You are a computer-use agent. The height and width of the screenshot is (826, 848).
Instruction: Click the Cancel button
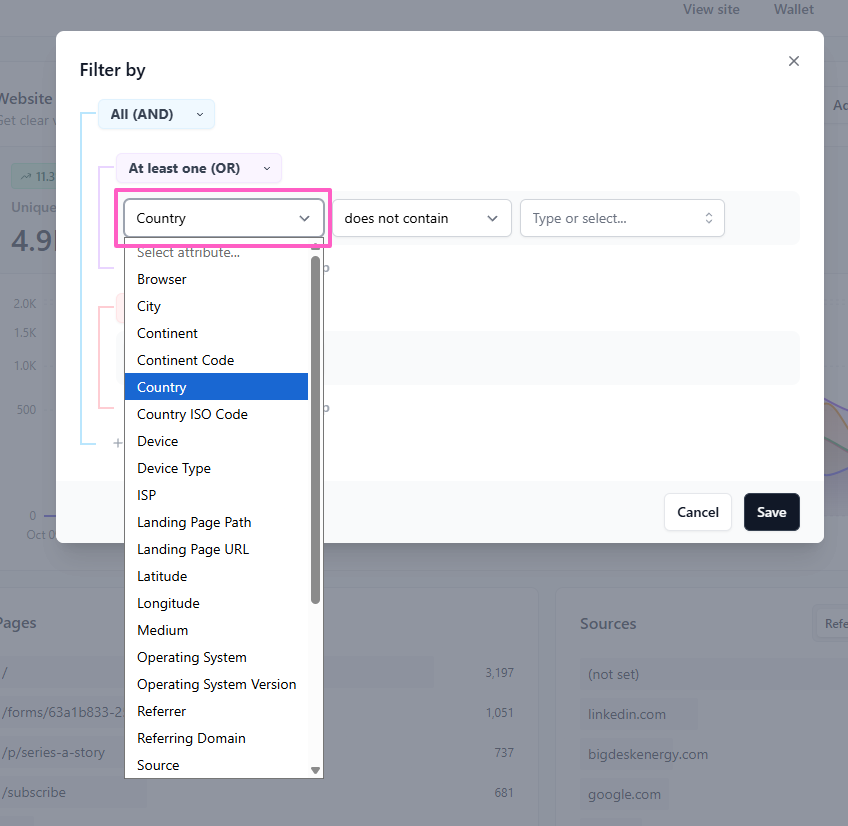coord(697,512)
